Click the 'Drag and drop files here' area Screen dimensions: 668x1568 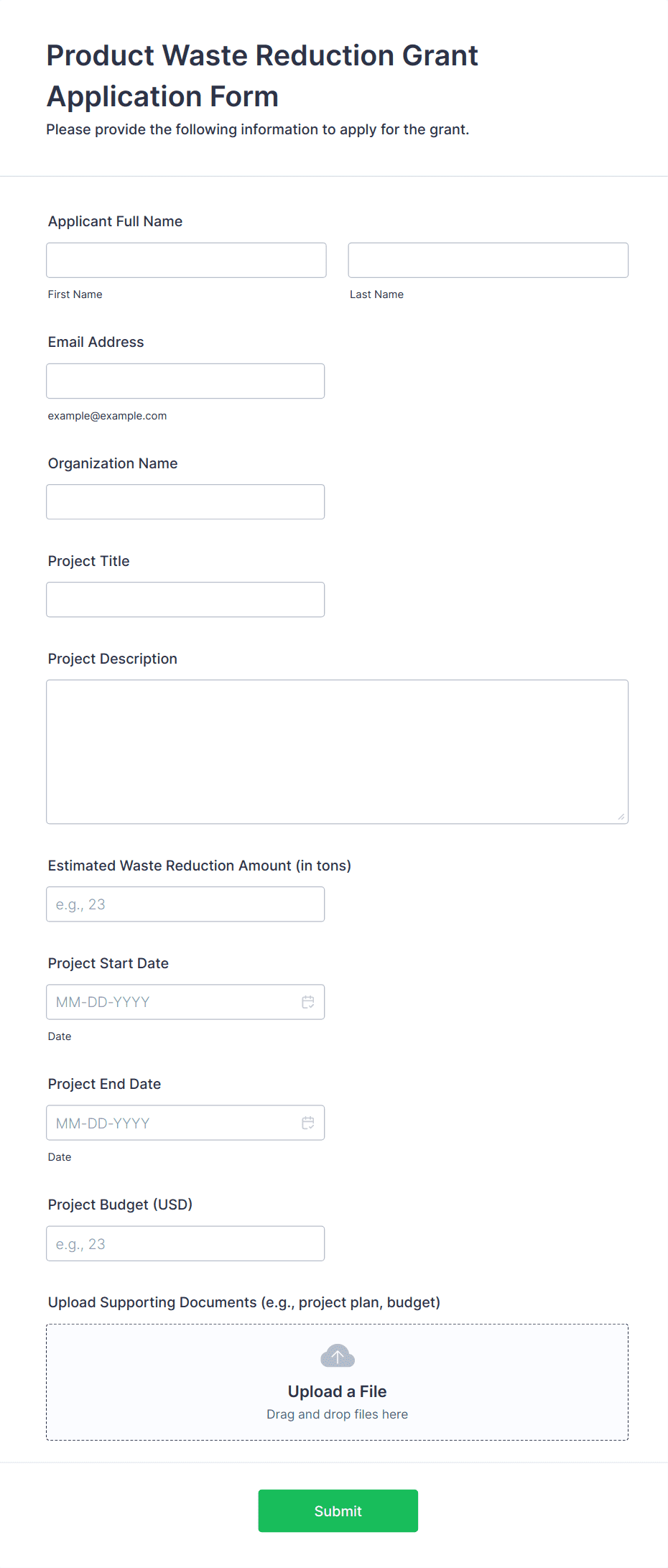(x=338, y=1414)
